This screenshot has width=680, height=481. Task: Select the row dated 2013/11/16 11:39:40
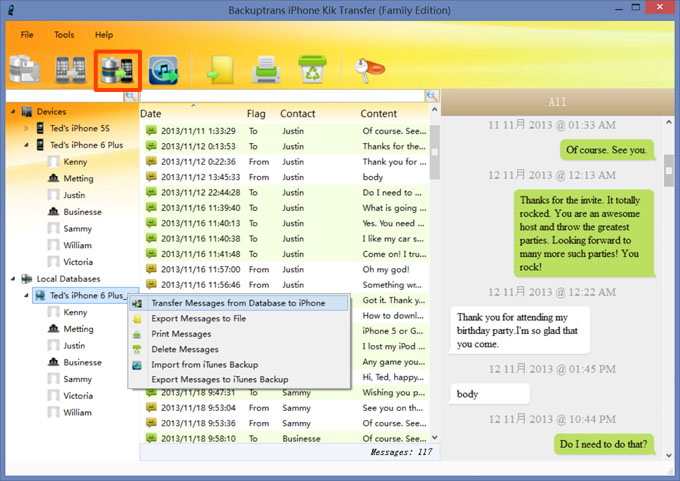pyautogui.click(x=286, y=208)
